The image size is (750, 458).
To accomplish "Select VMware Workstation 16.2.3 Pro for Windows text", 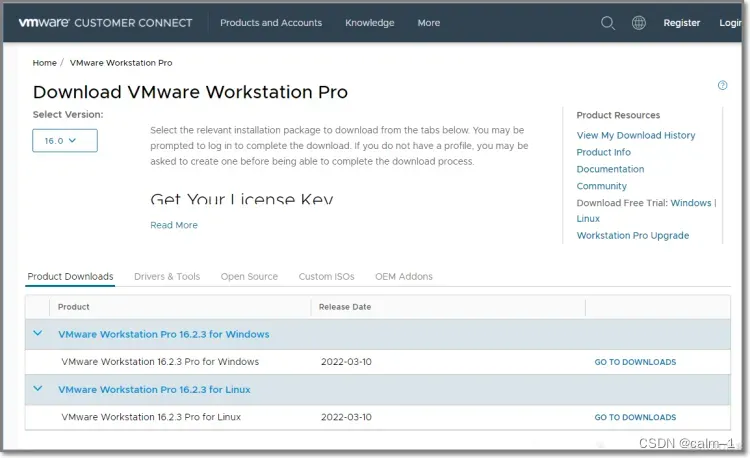I will (160, 361).
